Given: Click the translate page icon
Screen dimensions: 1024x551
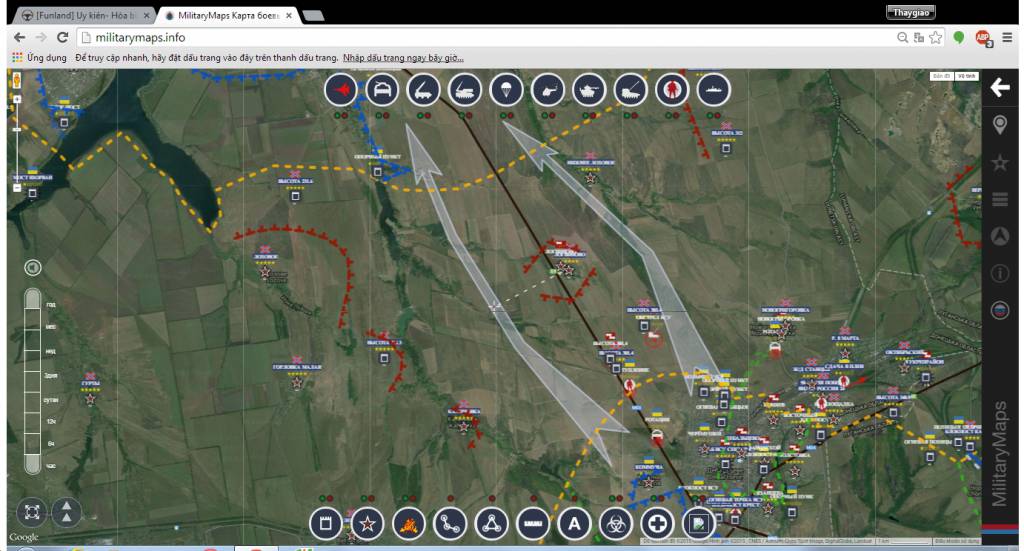Looking at the screenshot, I should coord(919,38).
